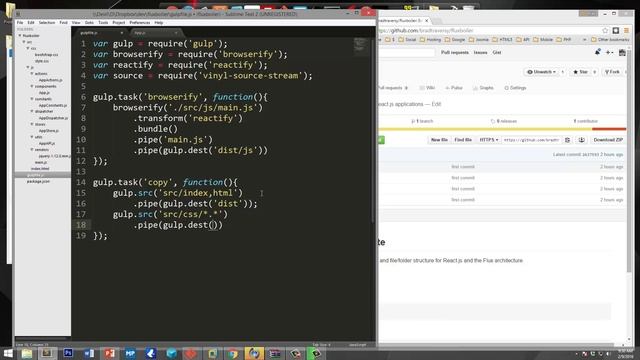This screenshot has height=360, width=640.
Task: Open the HTTPS clone protocol dropdown
Action: (489, 140)
